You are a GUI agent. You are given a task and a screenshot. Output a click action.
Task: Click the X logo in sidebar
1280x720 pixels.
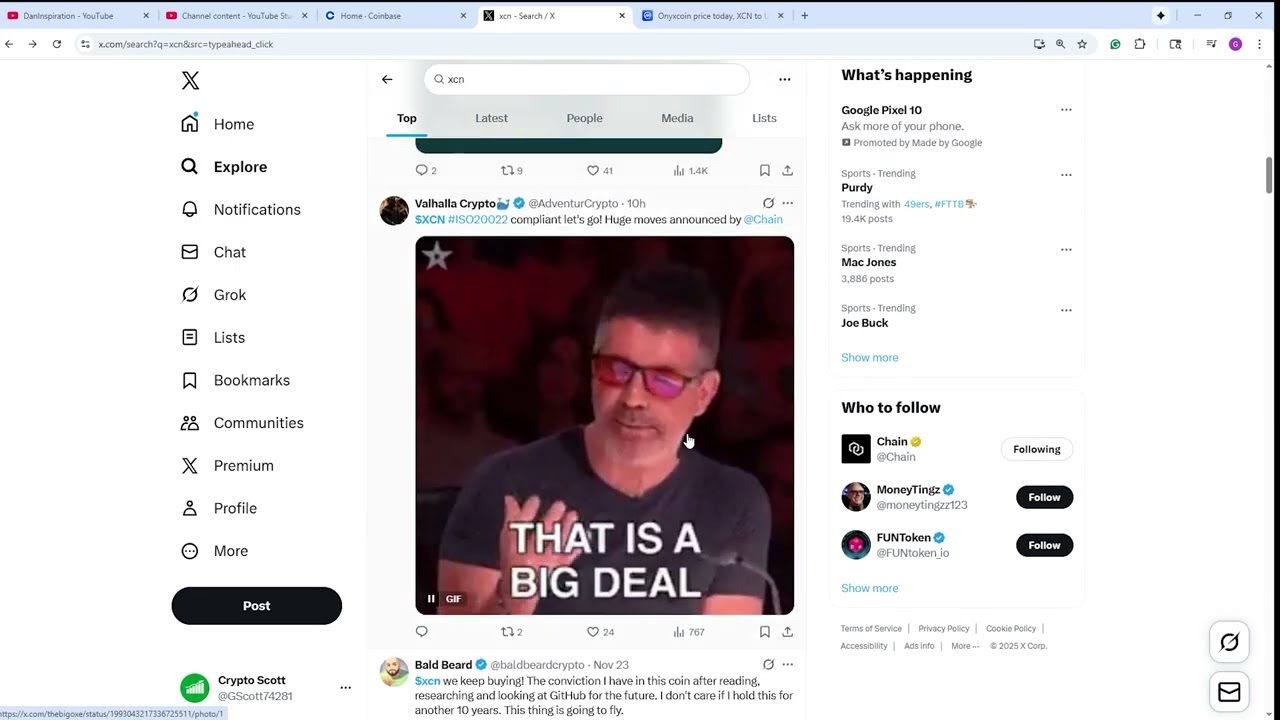click(190, 81)
